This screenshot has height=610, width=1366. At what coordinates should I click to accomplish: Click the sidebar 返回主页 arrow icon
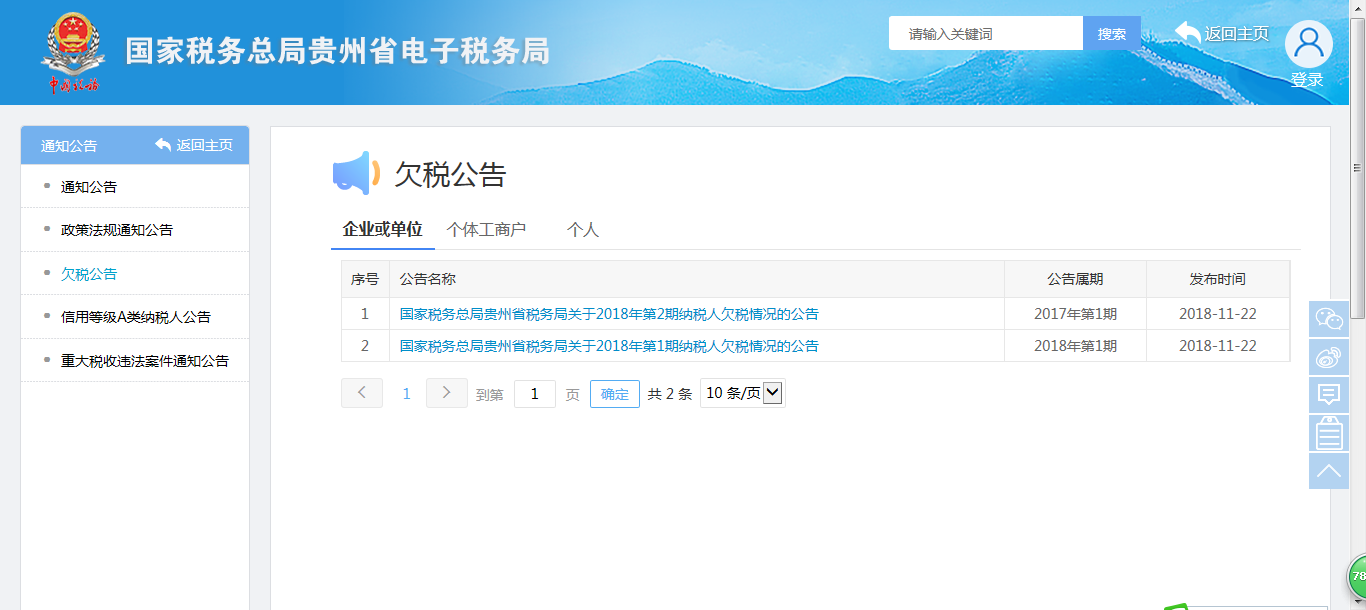tap(163, 145)
